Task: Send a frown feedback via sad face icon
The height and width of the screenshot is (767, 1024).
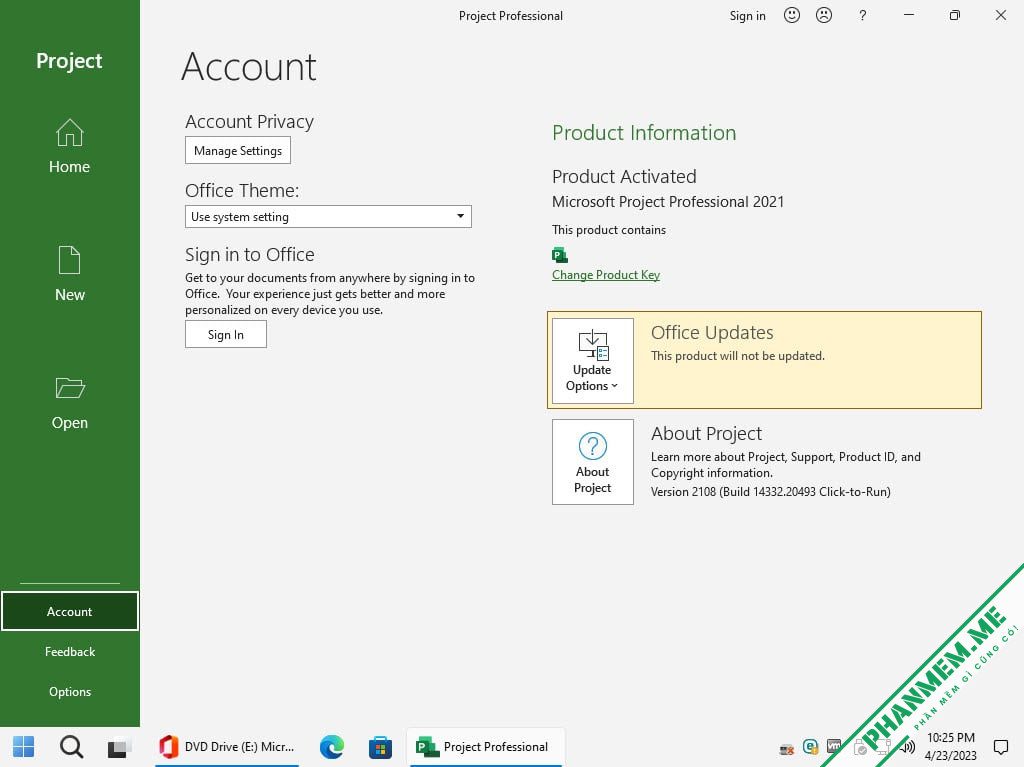Action: click(824, 15)
